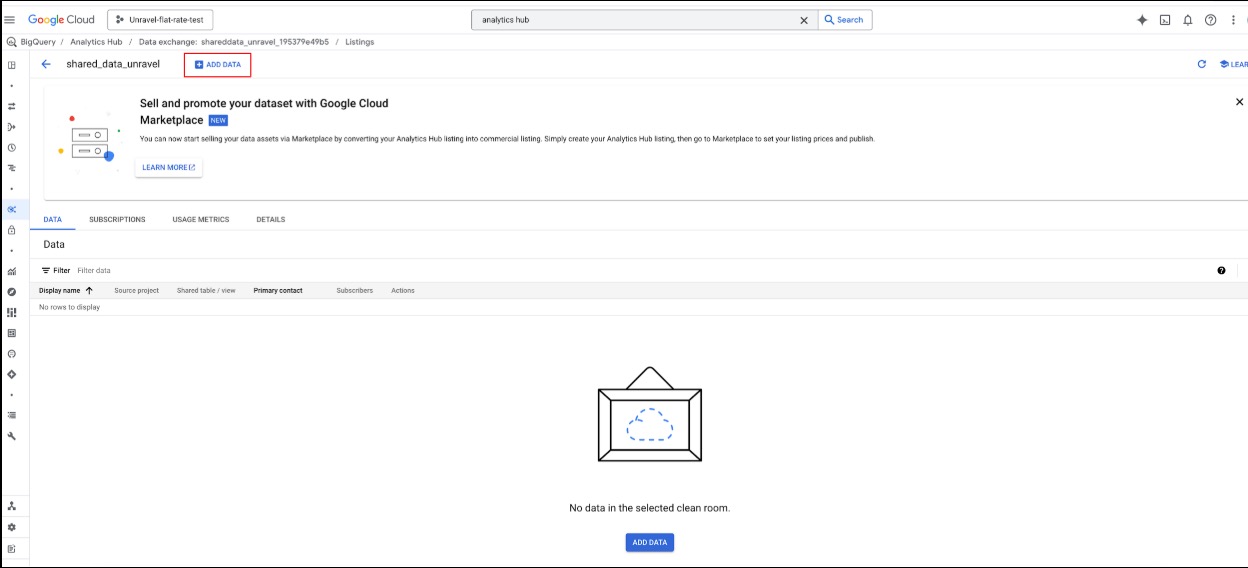Screen dimensions: 1248x568
Task: Open Analytics Hub in left sidebar
Action: point(11,209)
